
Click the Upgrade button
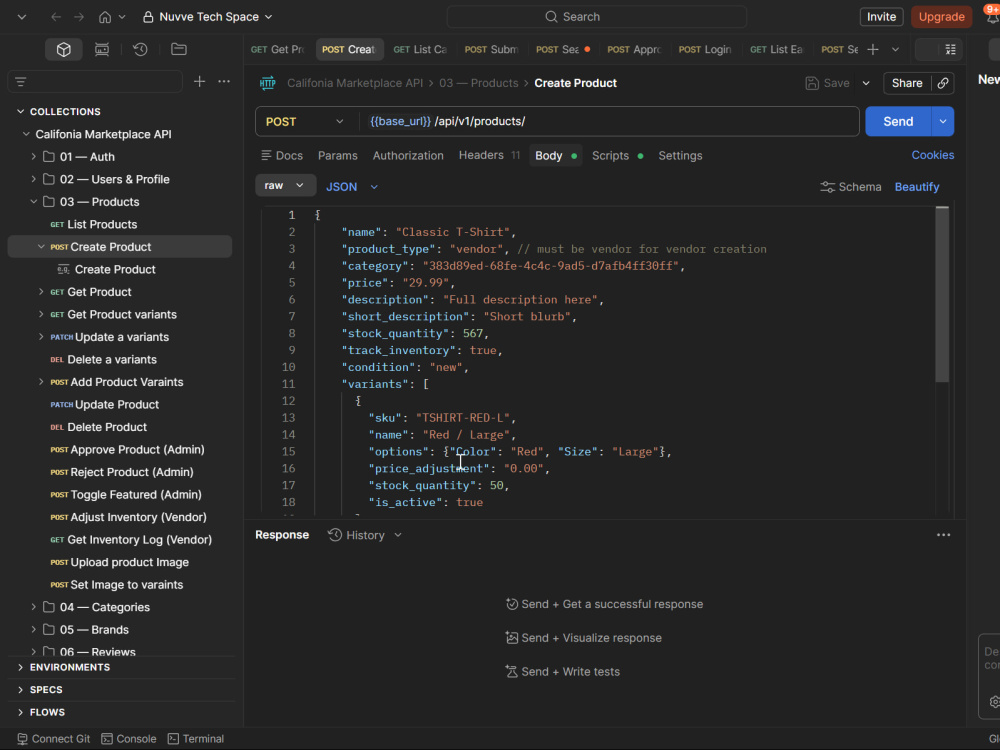point(941,17)
